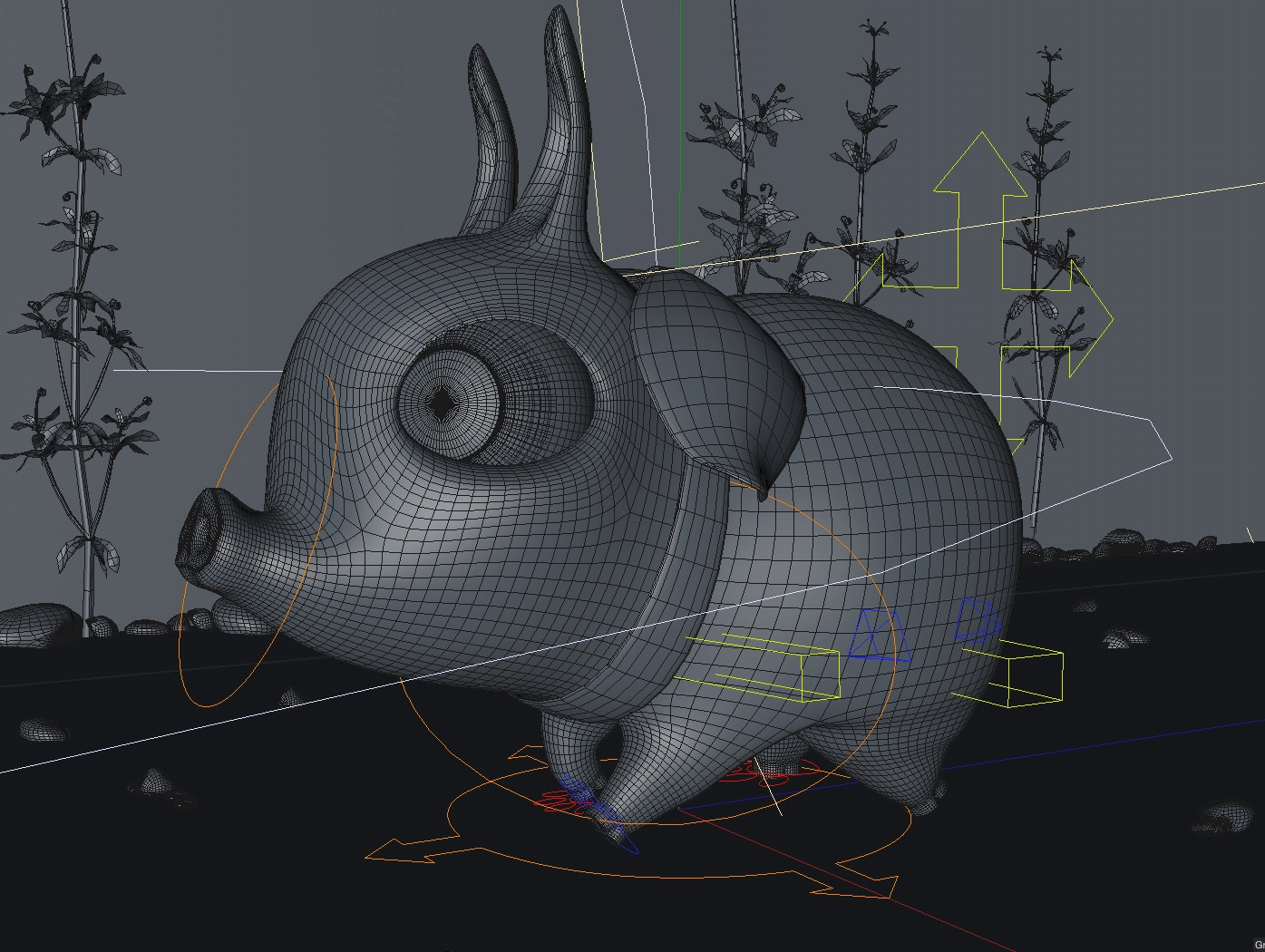
Task: Click the pupil of the pig's eye
Action: pos(443,402)
